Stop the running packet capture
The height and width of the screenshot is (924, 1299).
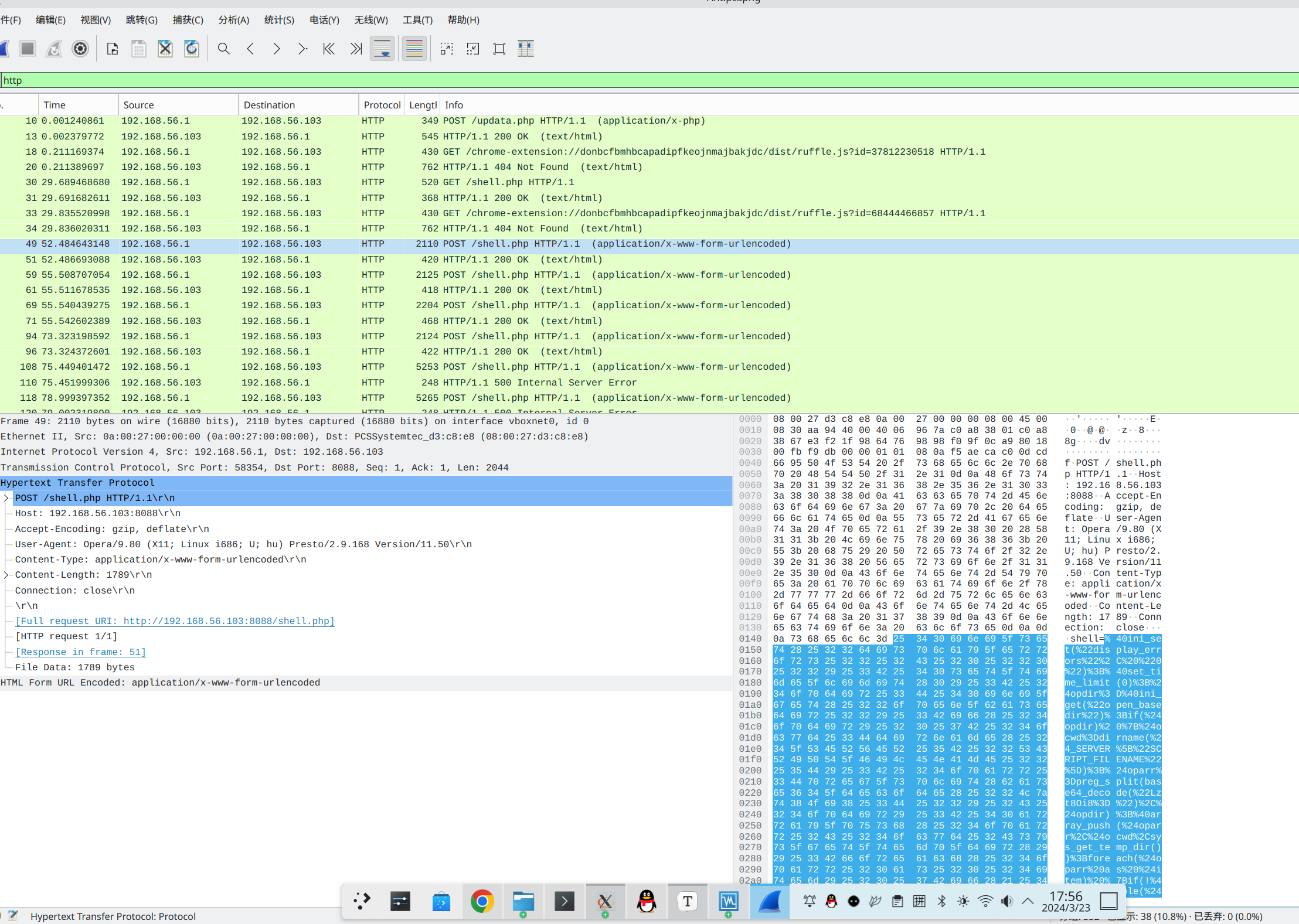[x=28, y=49]
